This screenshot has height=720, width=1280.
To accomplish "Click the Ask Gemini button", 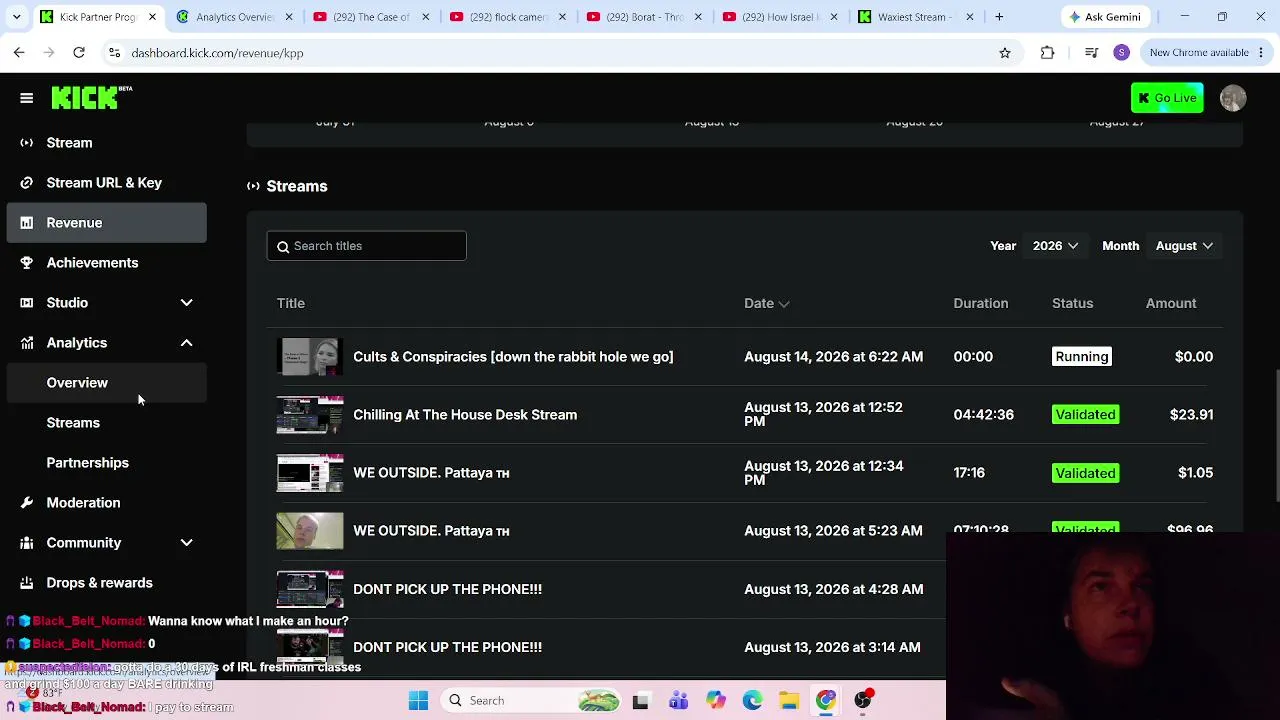I will [x=1104, y=17].
